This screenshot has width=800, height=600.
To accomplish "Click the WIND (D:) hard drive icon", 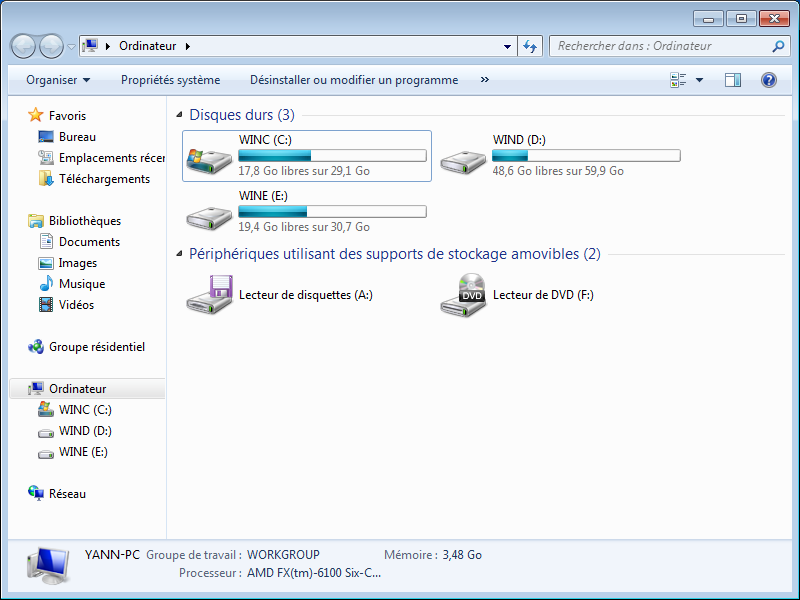I will 463,161.
